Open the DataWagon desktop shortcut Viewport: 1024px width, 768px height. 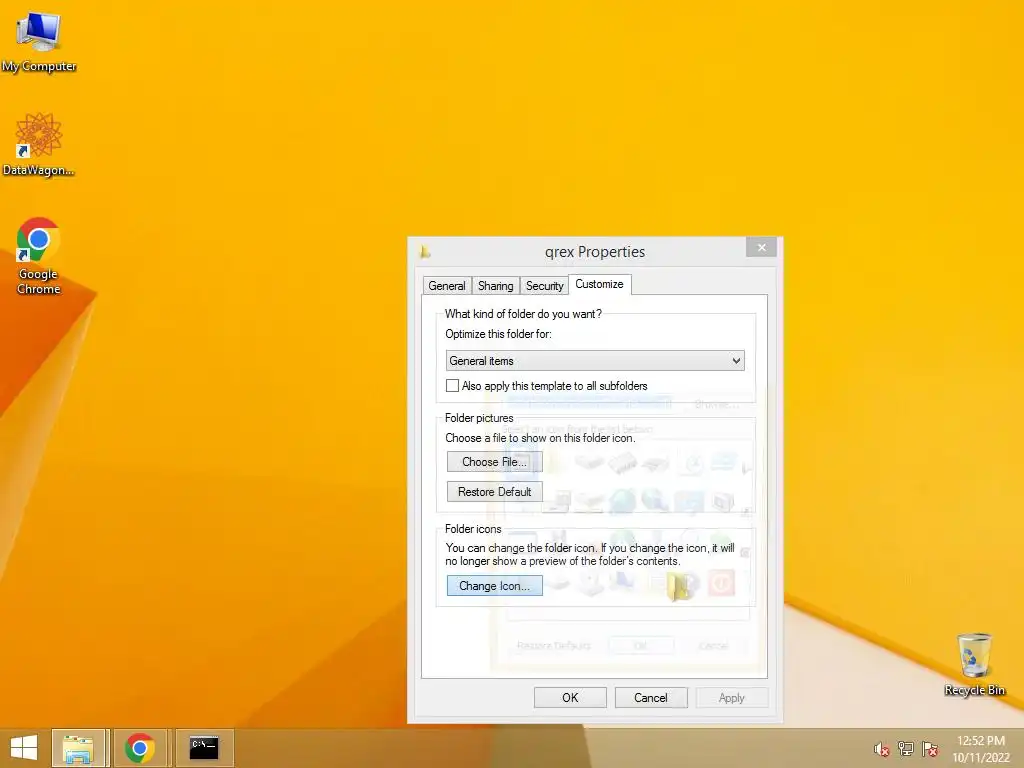(39, 144)
